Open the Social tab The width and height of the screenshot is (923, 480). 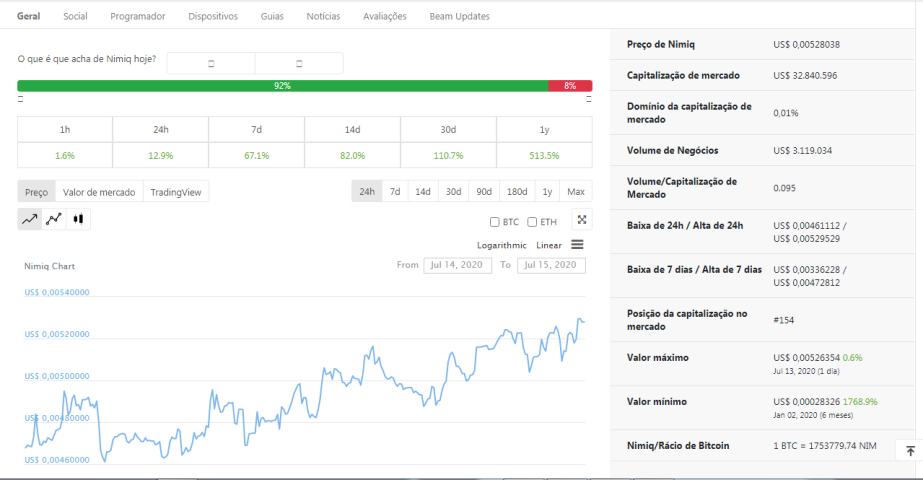pos(75,16)
